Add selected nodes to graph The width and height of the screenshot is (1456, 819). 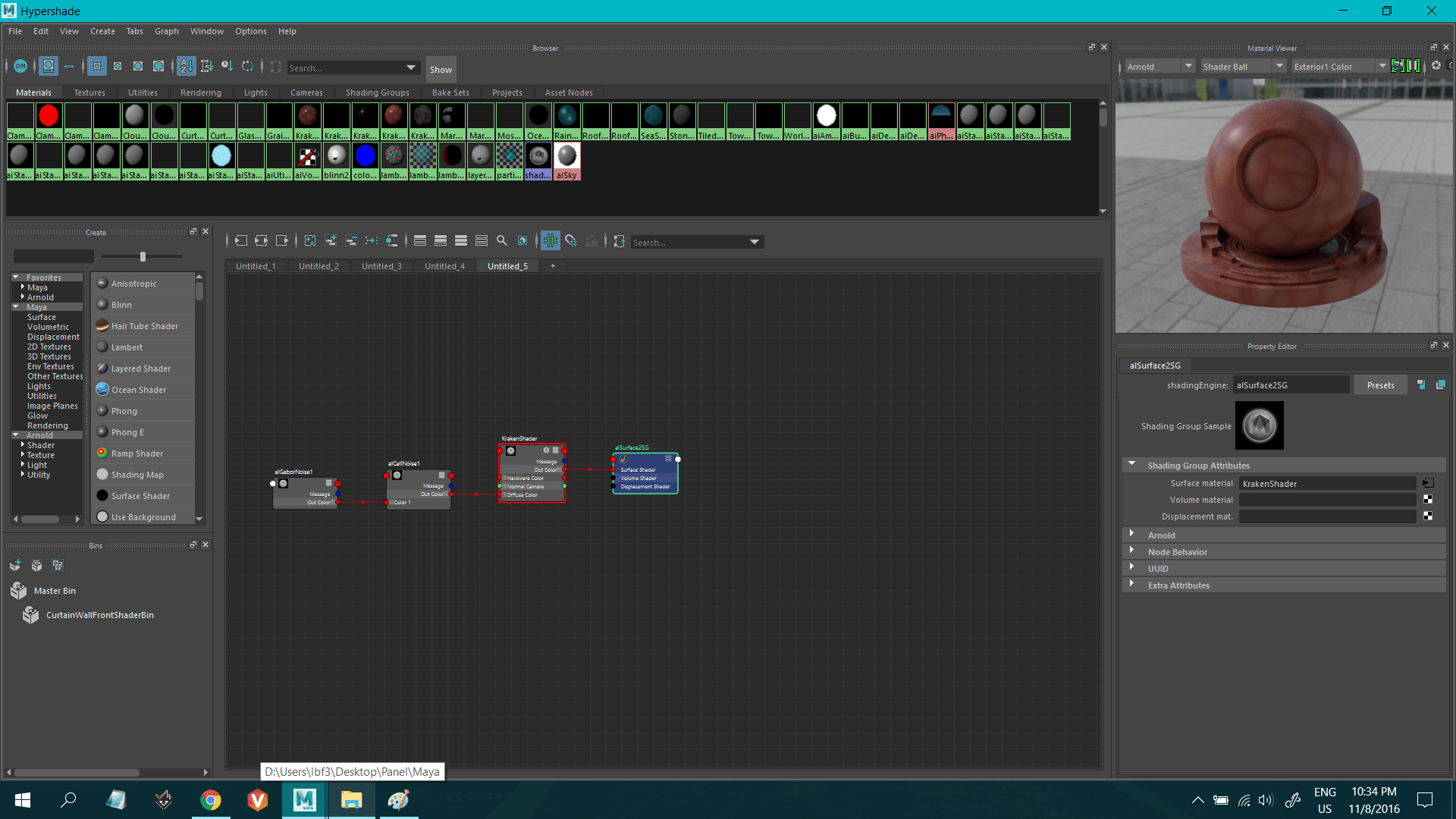[x=331, y=240]
